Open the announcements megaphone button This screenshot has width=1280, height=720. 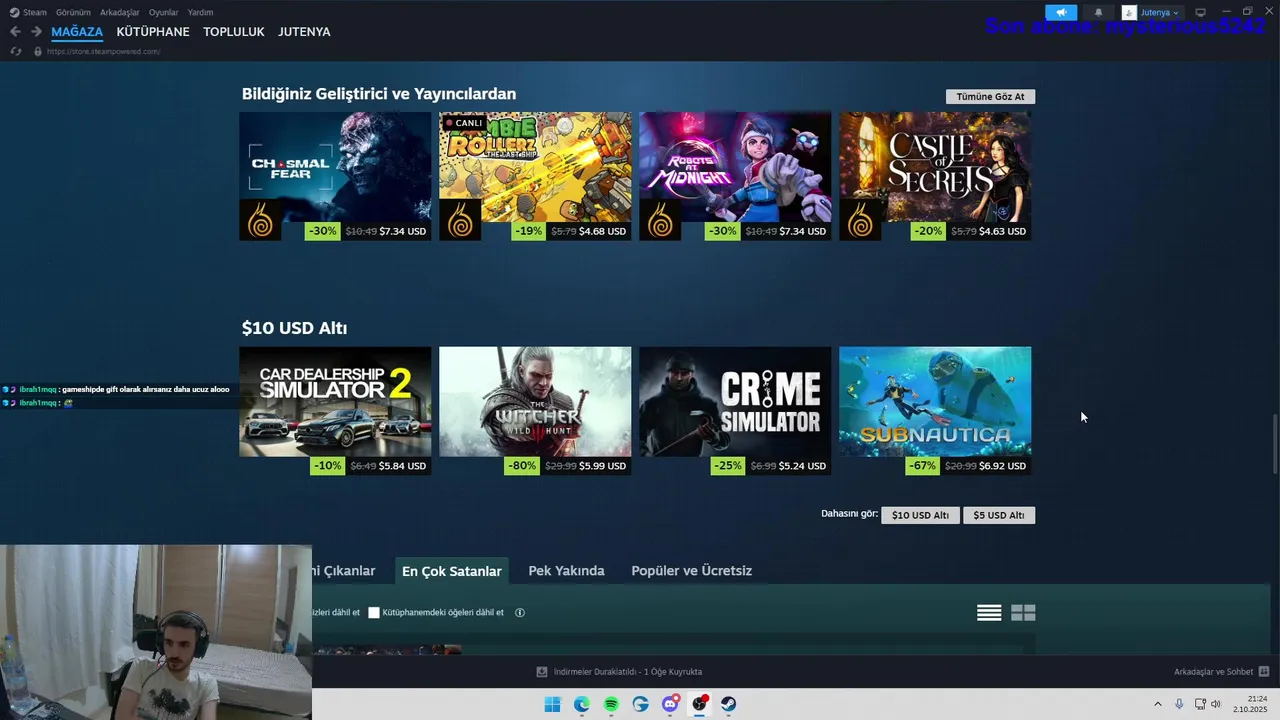(x=1061, y=12)
